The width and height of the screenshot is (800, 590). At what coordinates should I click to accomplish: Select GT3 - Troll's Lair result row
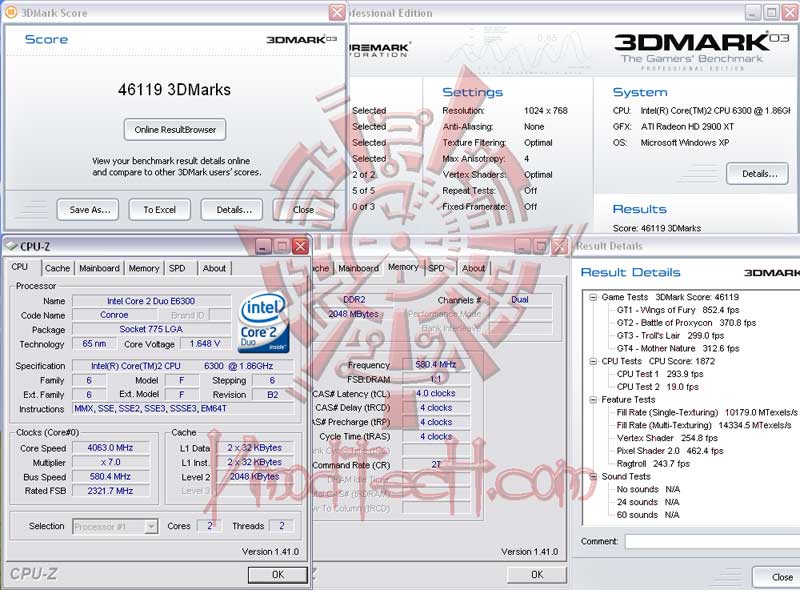tap(670, 335)
